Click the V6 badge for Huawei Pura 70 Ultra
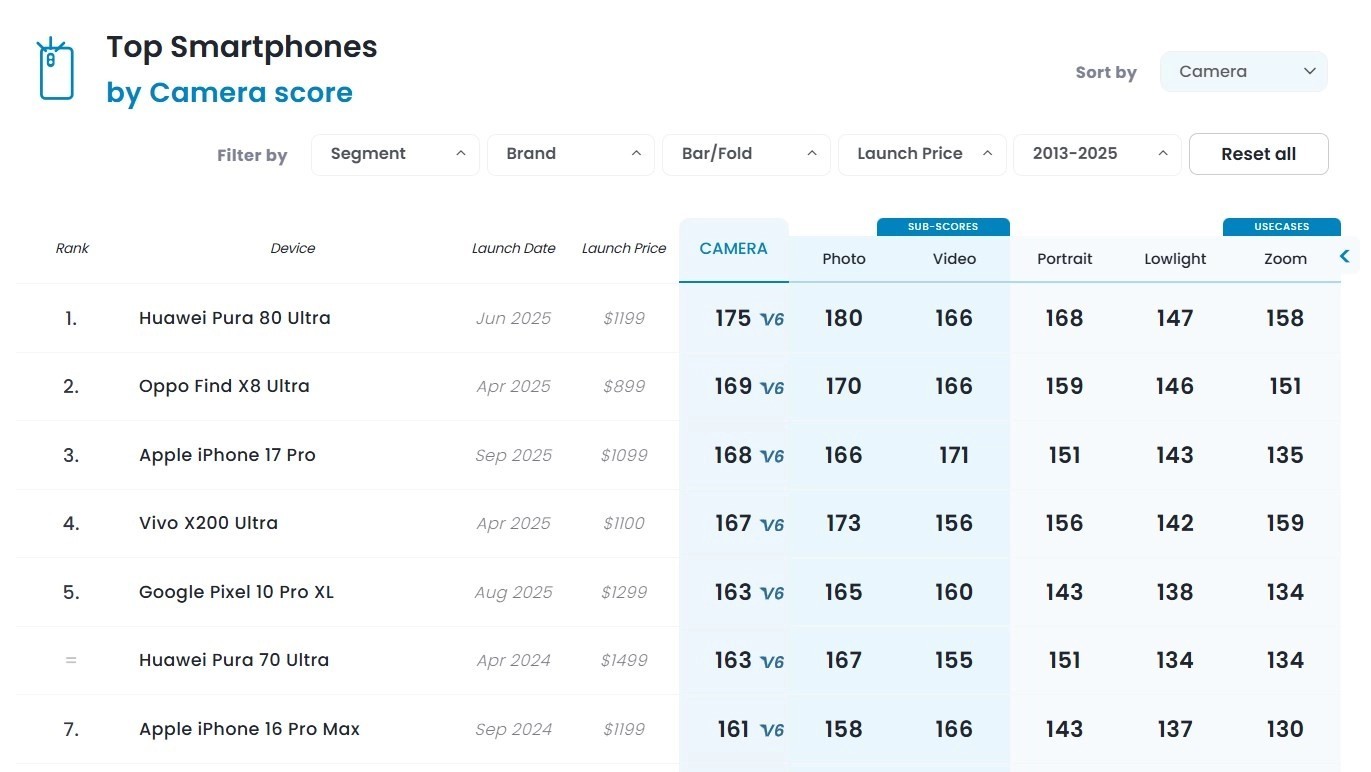The height and width of the screenshot is (772, 1371). click(x=772, y=661)
